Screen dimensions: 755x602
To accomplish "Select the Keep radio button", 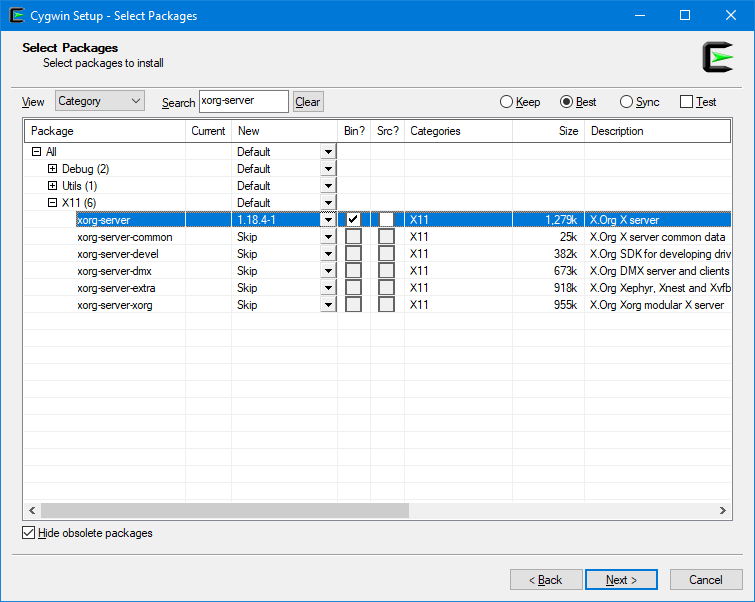I will pyautogui.click(x=507, y=102).
